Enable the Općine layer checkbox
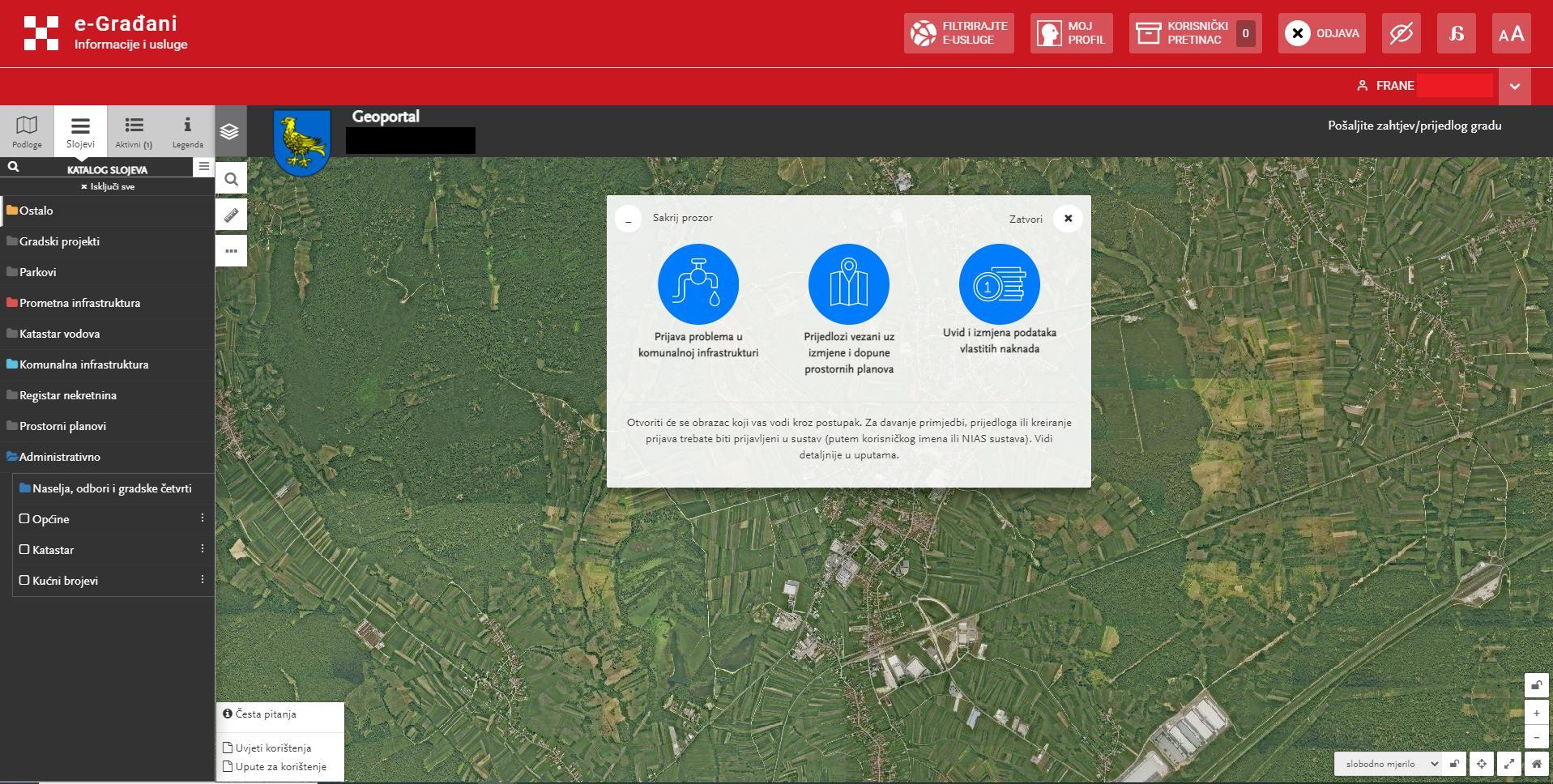 [24, 519]
